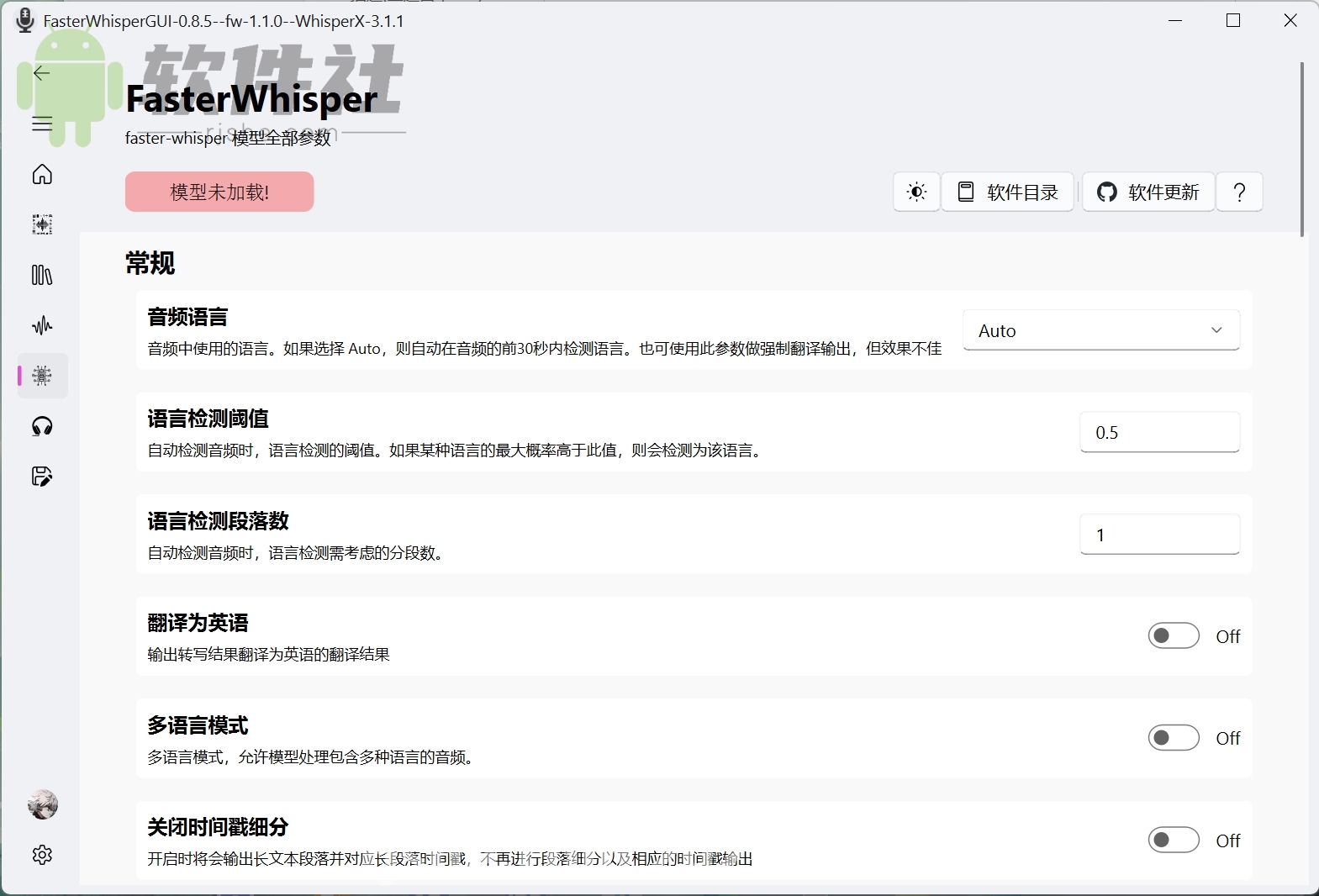Click the 多语言模式 setting title
Viewport: 1319px width, 896px height.
[198, 725]
